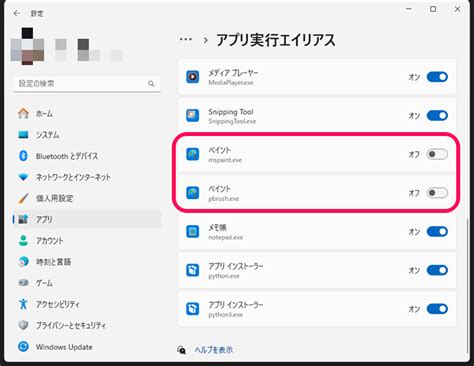Open プライバシーとセキュリティ settings
The height and width of the screenshot is (366, 474).
(87, 325)
